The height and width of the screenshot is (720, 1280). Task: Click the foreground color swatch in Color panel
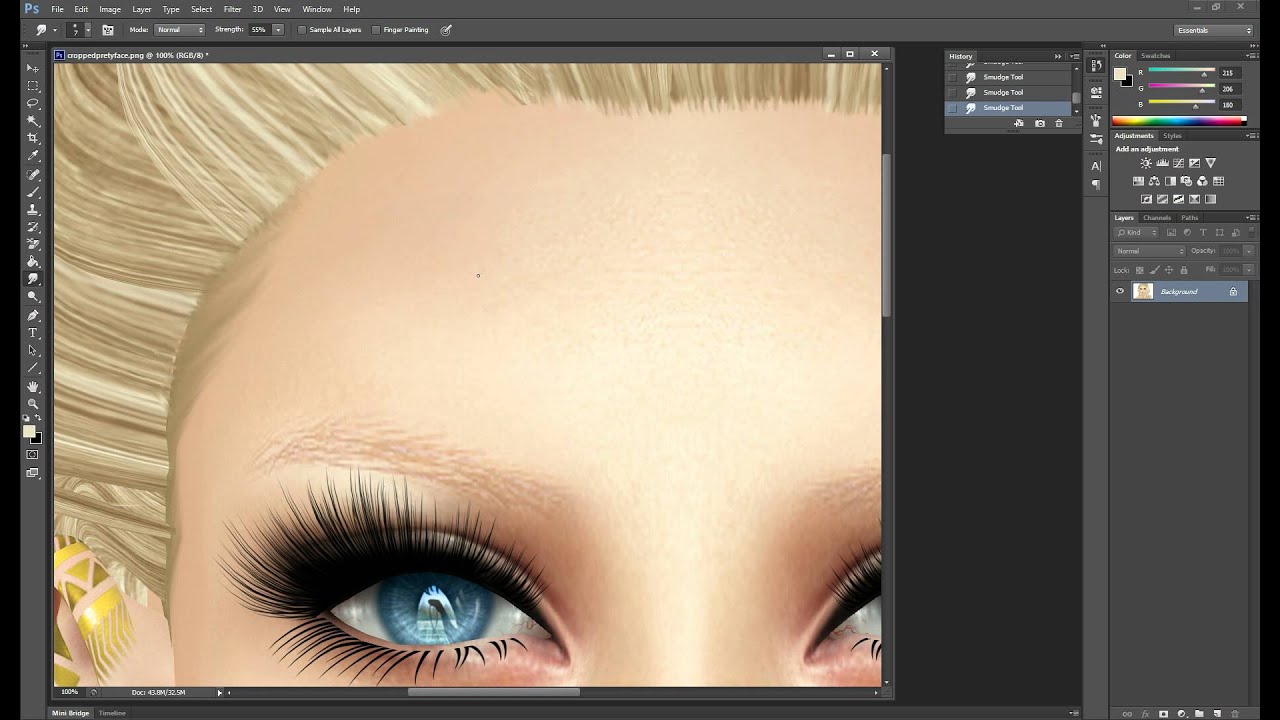coord(1120,73)
